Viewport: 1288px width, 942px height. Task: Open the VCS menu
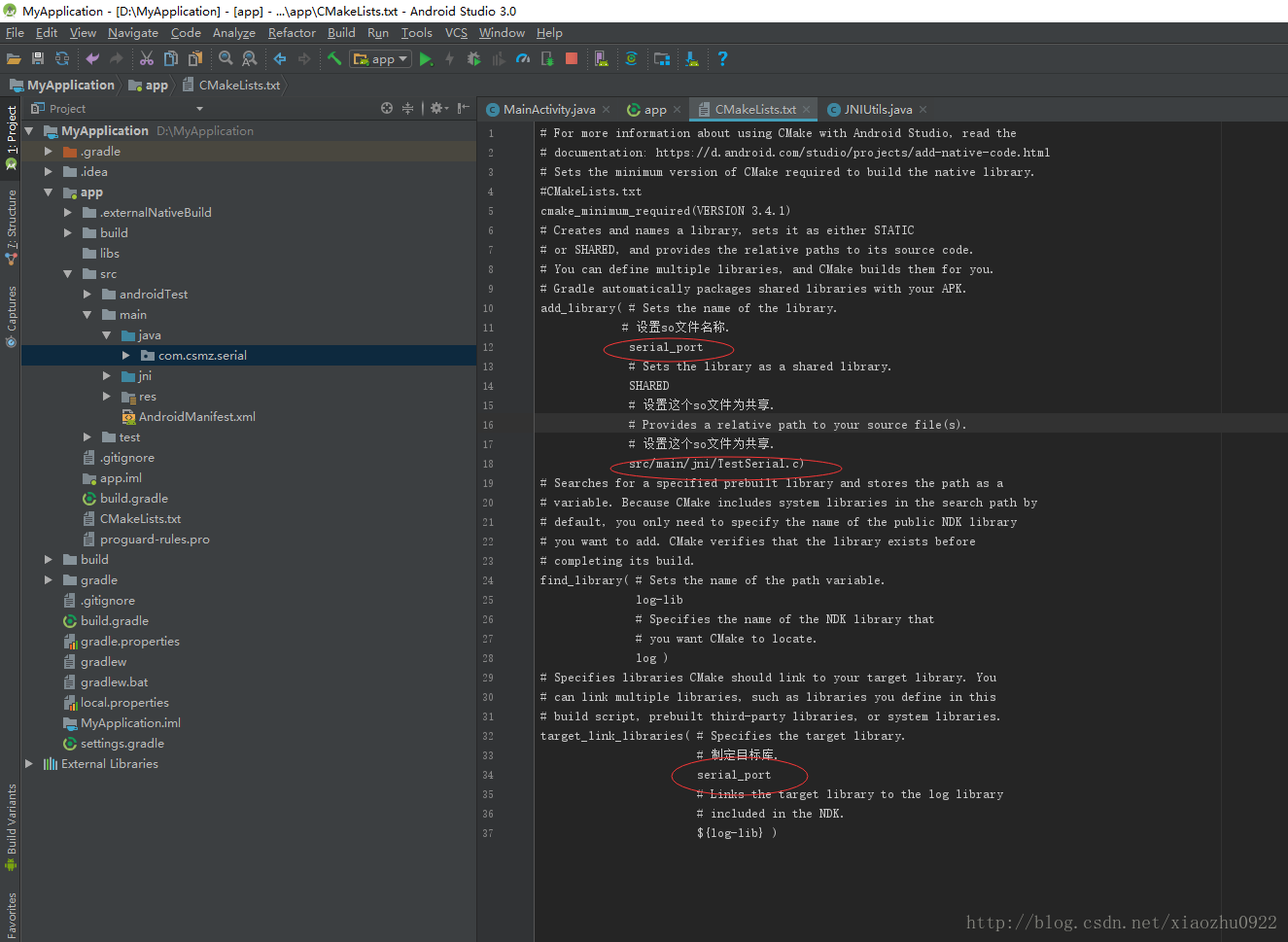point(456,32)
